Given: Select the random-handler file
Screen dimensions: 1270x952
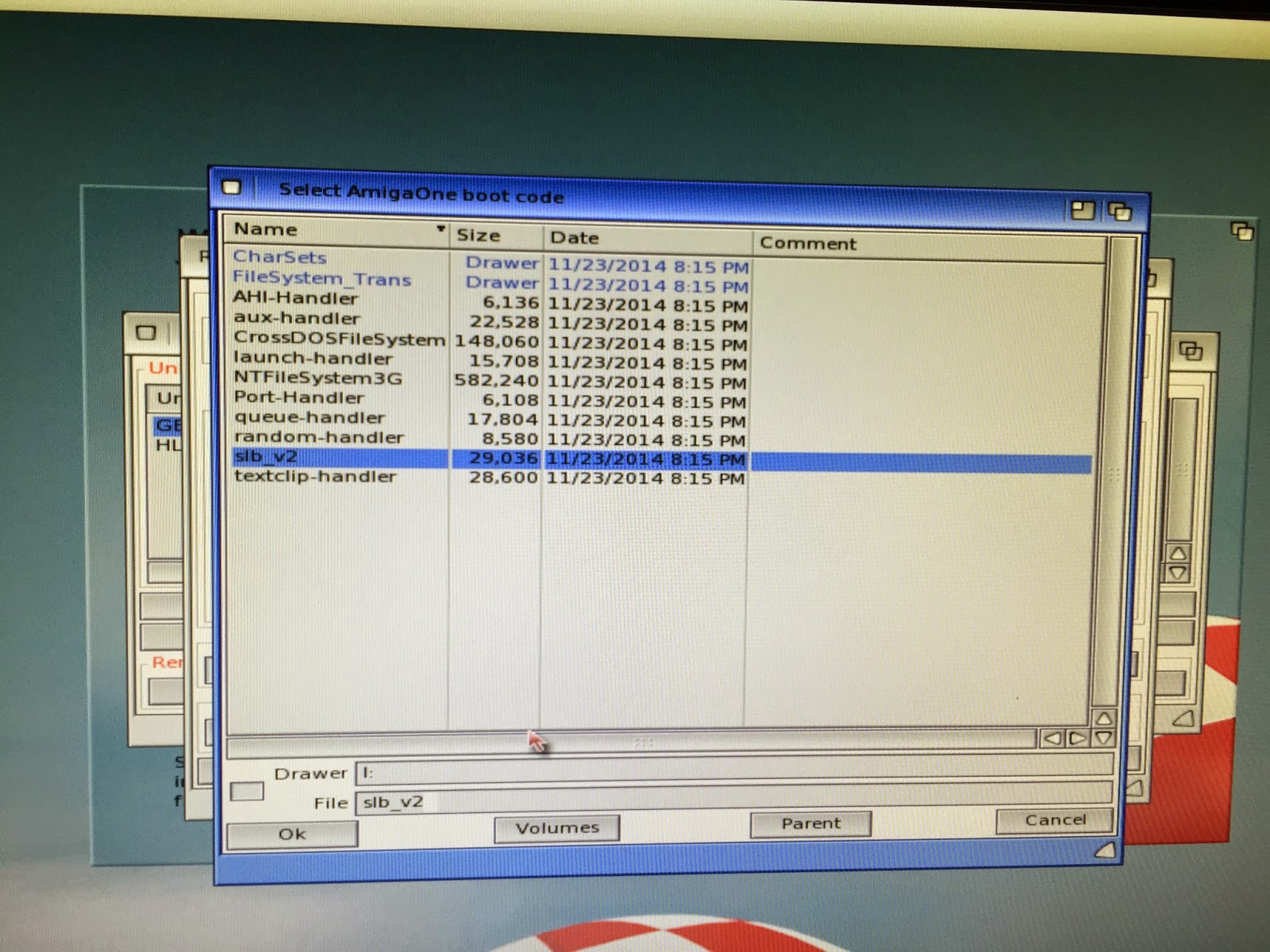Looking at the screenshot, I should 318,437.
